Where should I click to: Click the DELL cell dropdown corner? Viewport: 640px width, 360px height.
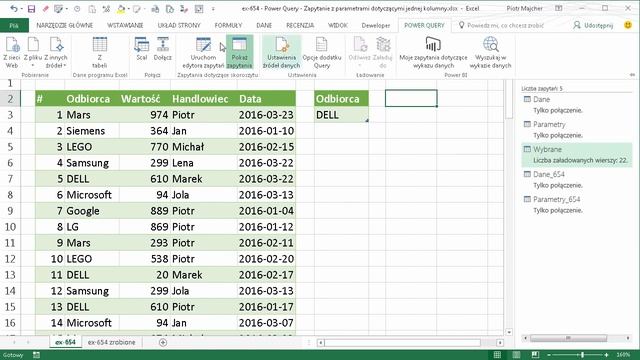coord(367,120)
